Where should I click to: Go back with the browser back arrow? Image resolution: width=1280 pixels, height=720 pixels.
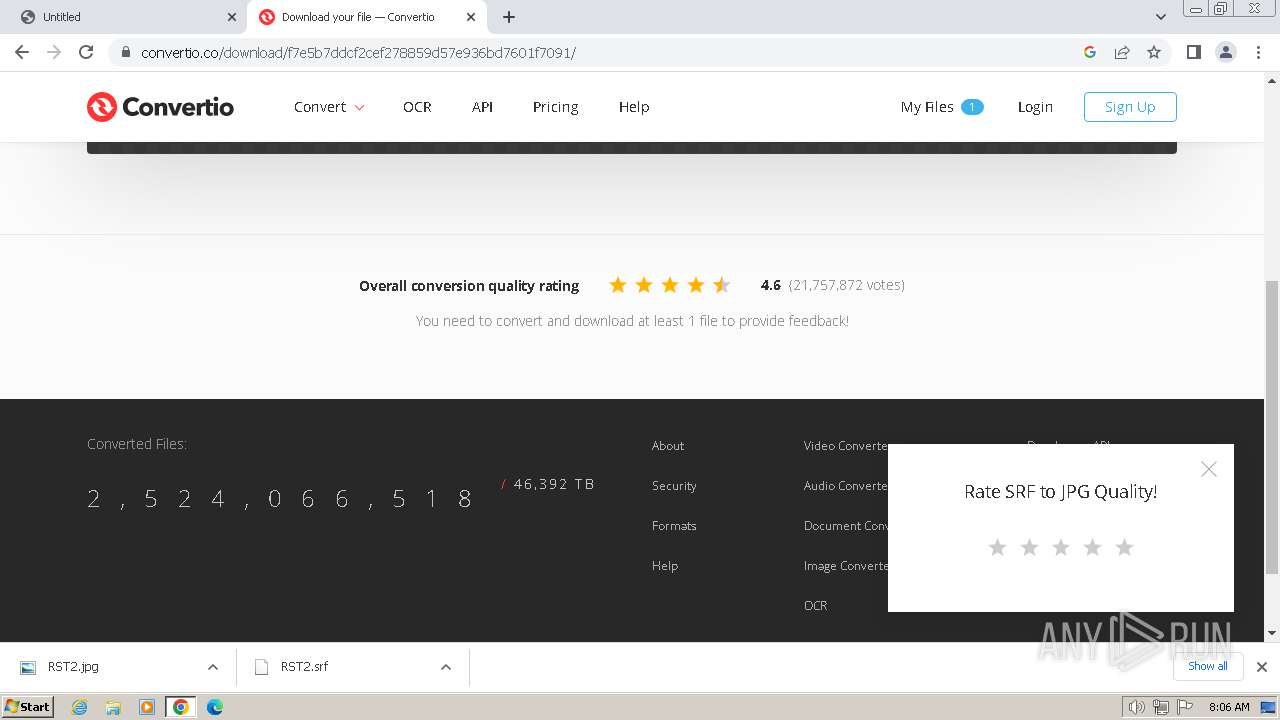(22, 52)
